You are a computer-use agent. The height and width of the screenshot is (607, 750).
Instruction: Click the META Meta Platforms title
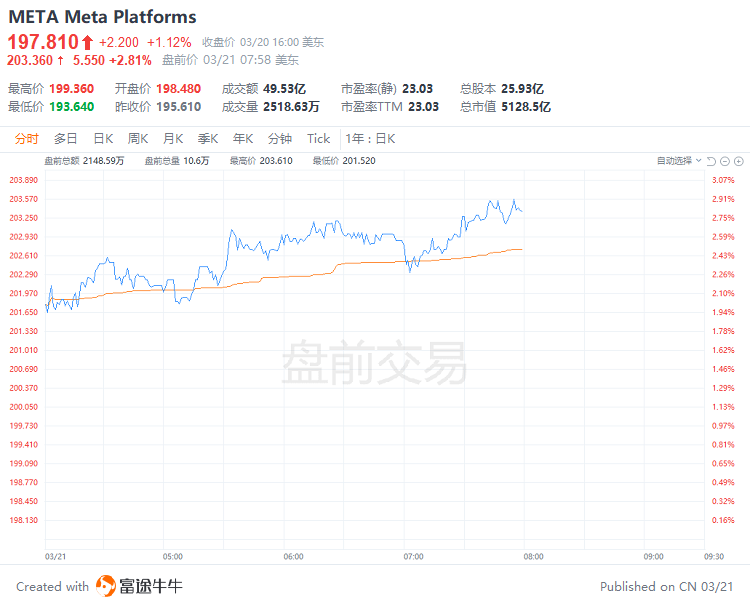coord(102,17)
